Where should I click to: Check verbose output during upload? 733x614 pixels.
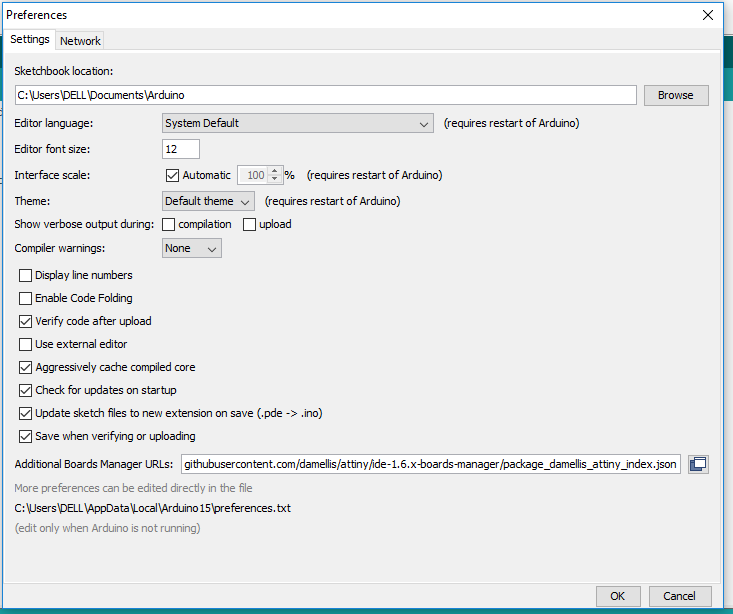click(x=250, y=224)
